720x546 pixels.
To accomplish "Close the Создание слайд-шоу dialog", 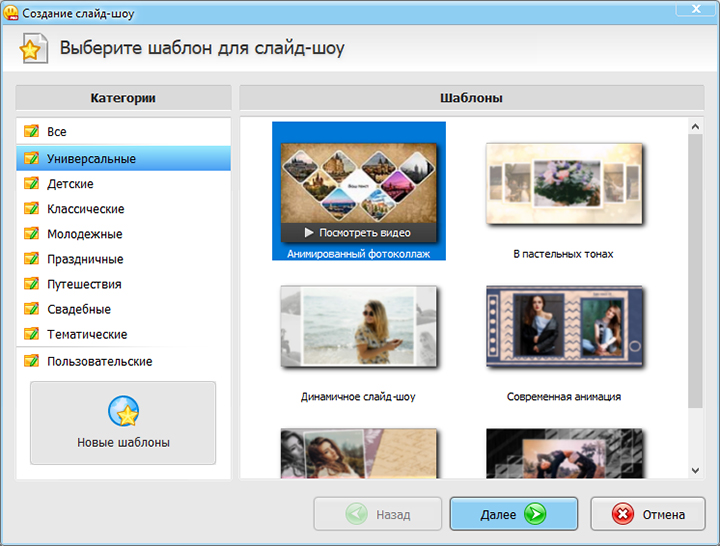I will pyautogui.click(x=696, y=9).
